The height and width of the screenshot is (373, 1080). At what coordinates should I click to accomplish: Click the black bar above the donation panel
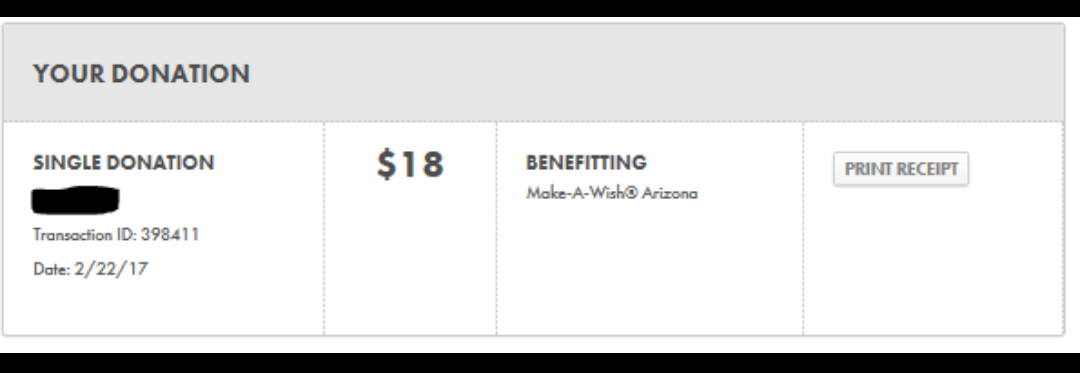click(x=540, y=8)
